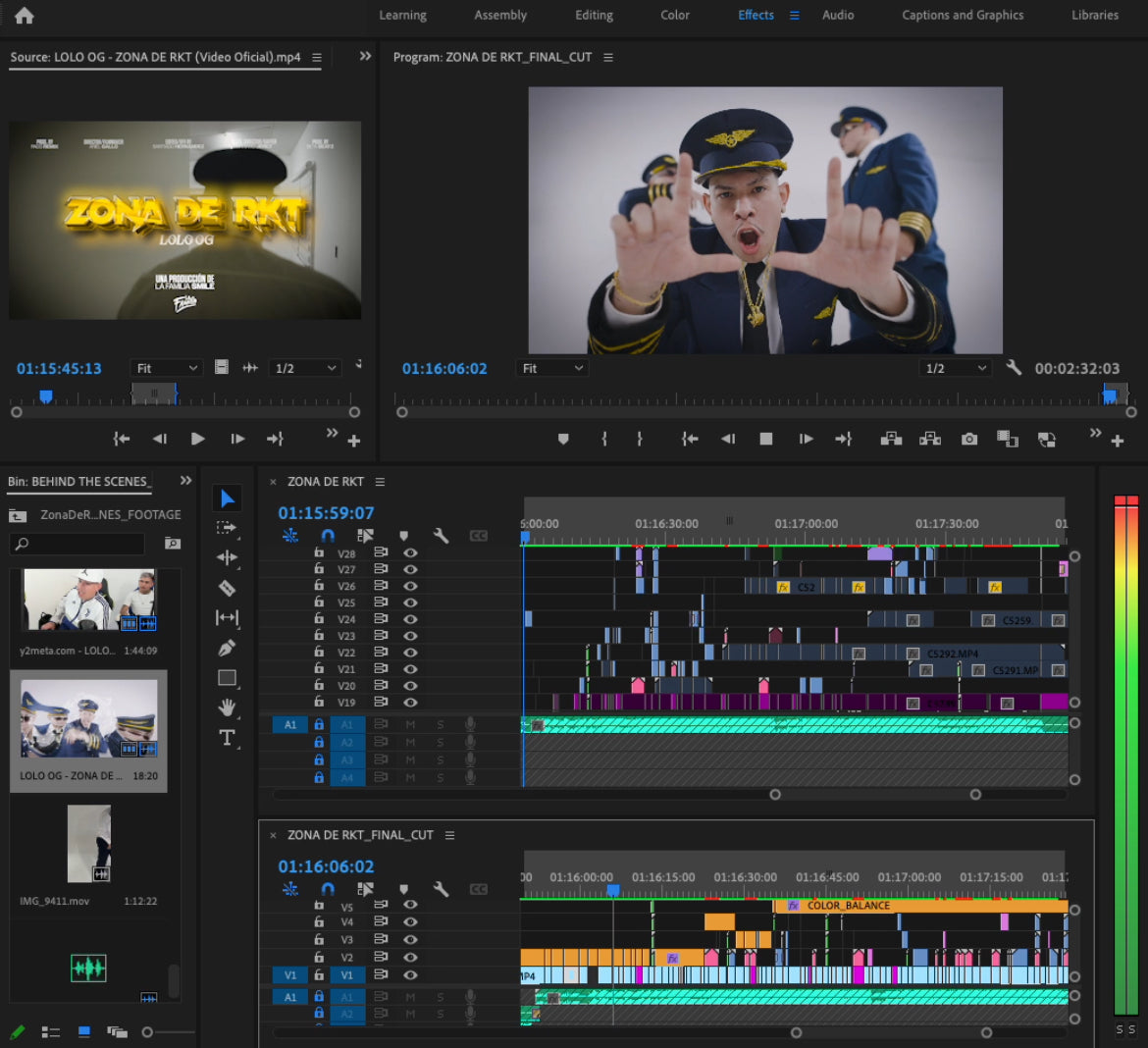Click the Extract button in Program monitor
This screenshot has height=1048, width=1148.
[x=930, y=439]
